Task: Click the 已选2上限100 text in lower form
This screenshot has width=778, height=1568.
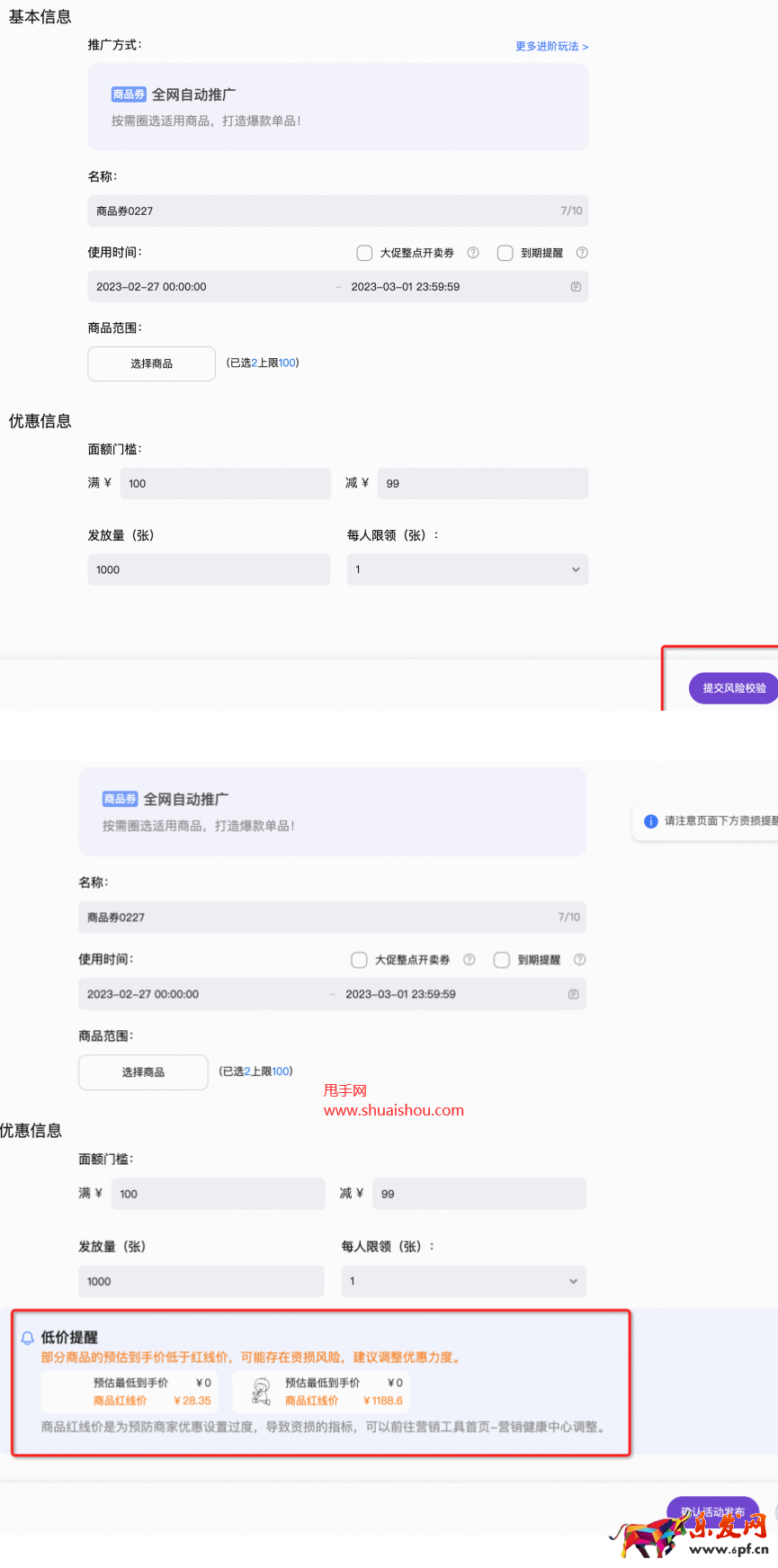Action: 256,1071
